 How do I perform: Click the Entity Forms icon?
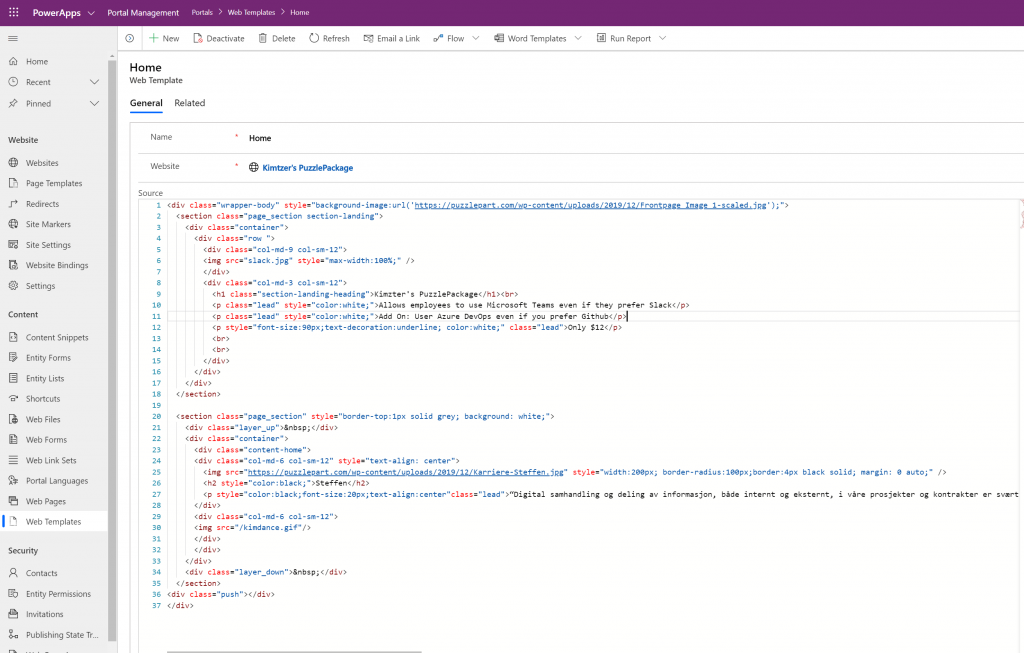13,358
